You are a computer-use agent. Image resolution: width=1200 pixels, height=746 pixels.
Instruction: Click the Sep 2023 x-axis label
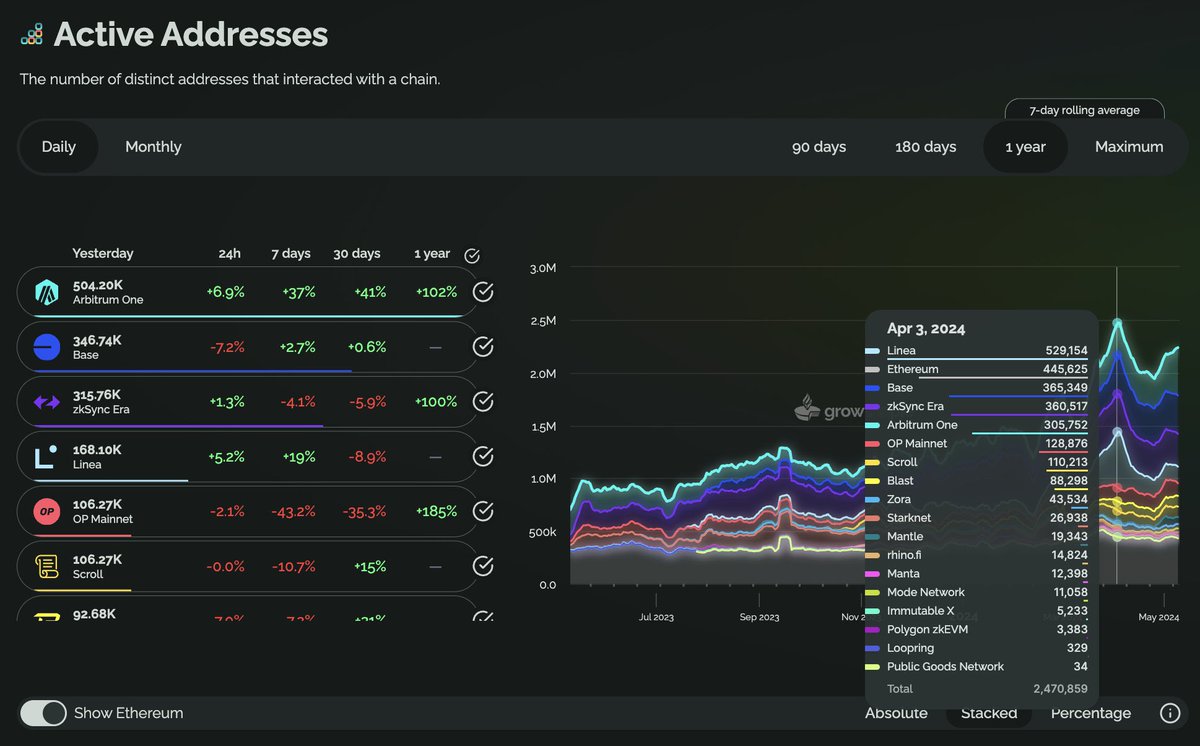coord(759,617)
